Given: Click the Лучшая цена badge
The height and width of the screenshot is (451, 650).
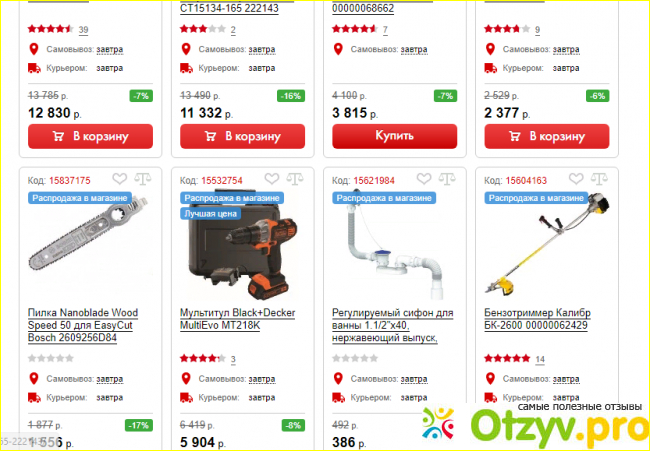Looking at the screenshot, I should point(211,214).
